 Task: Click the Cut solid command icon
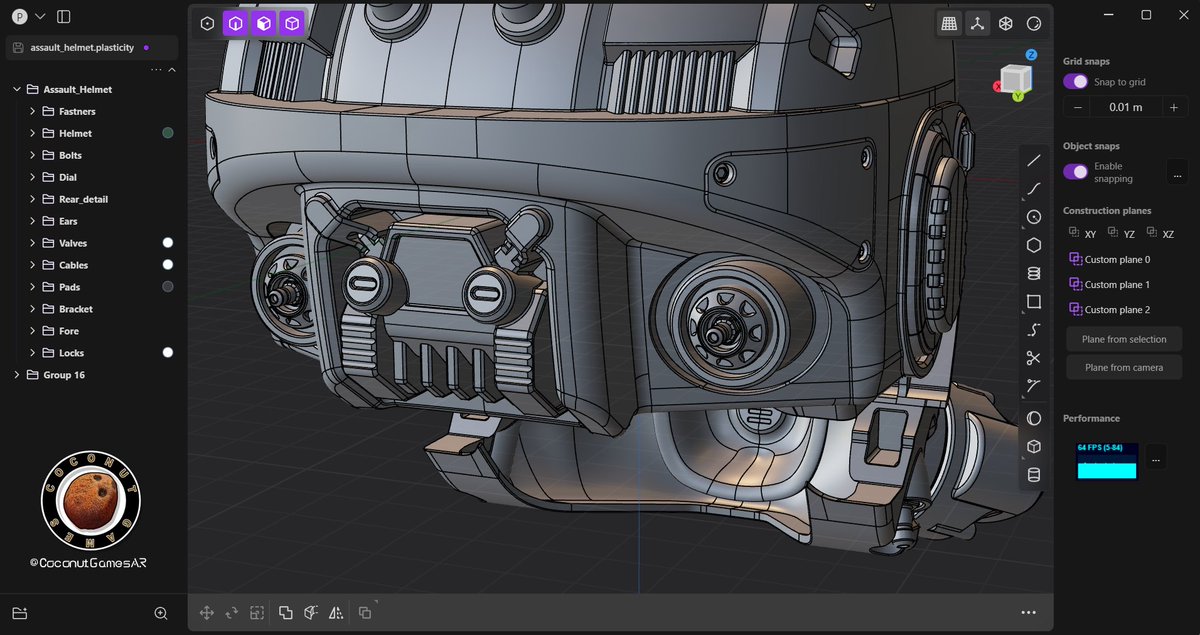(311, 612)
